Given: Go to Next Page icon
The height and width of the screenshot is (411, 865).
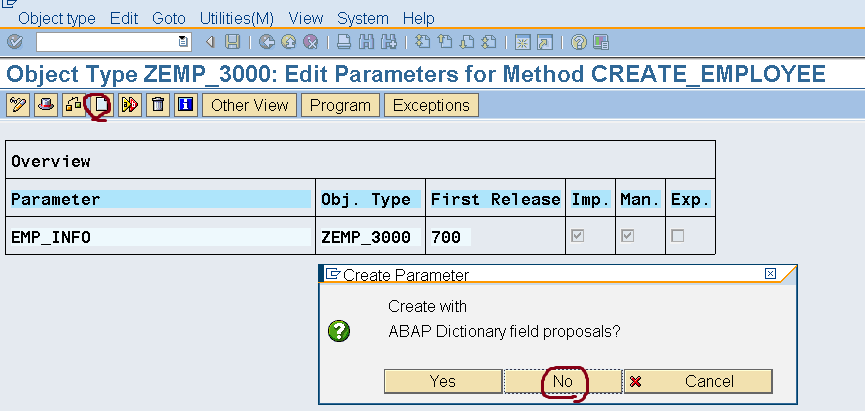Looking at the screenshot, I should click(x=467, y=42).
